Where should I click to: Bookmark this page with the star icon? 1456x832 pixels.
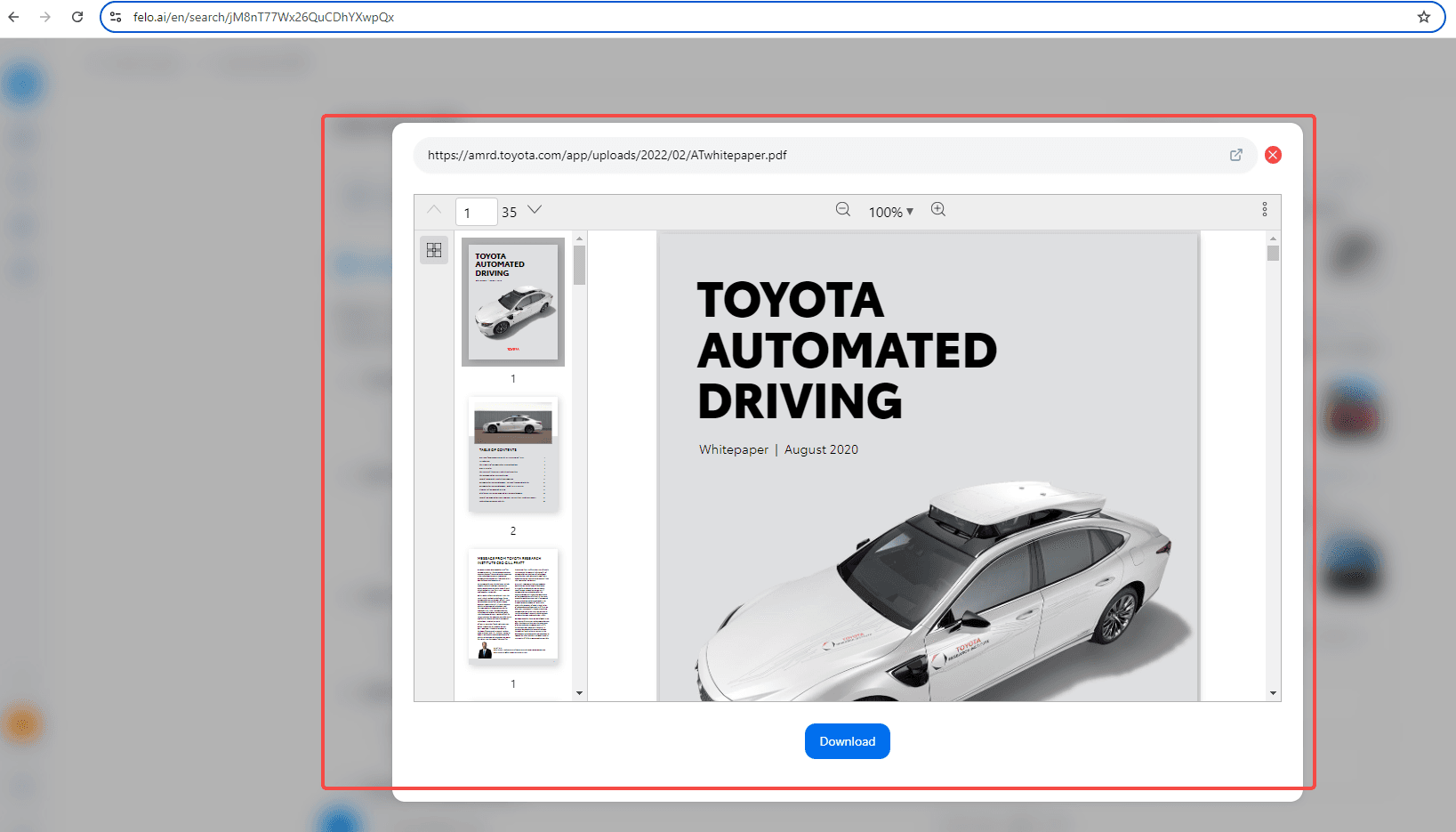(1424, 17)
